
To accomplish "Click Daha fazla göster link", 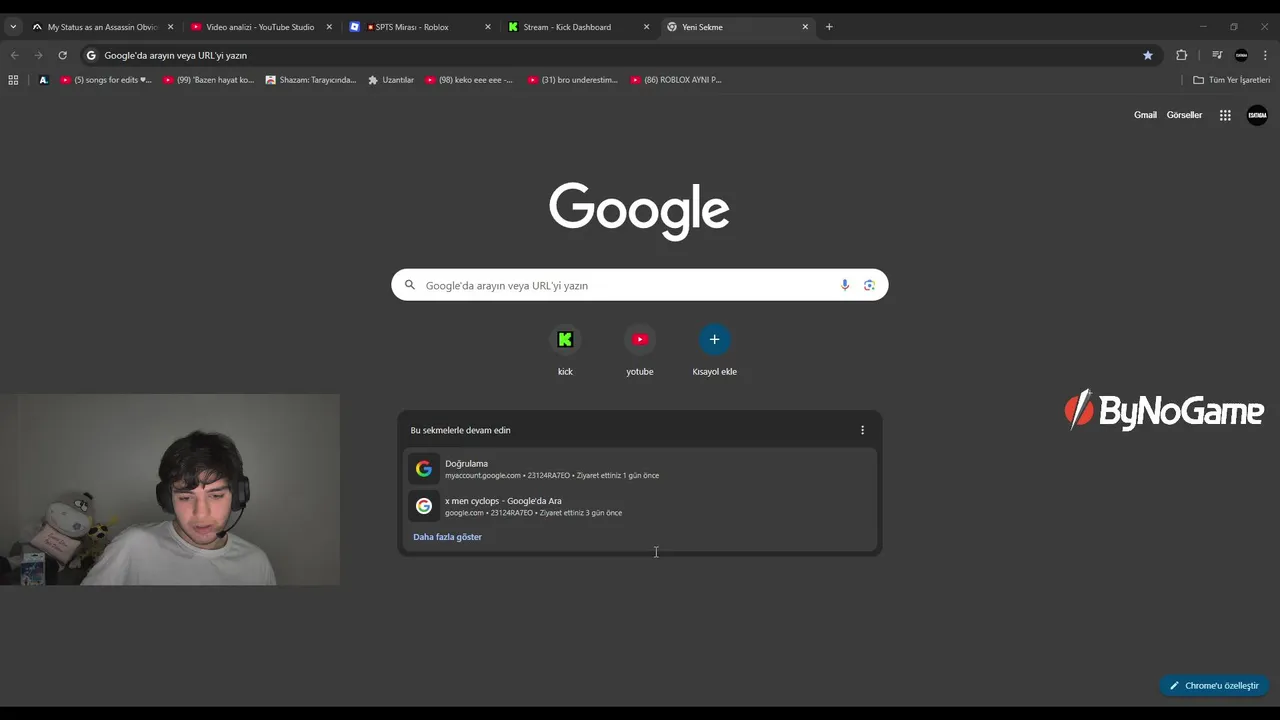I will pyautogui.click(x=447, y=537).
